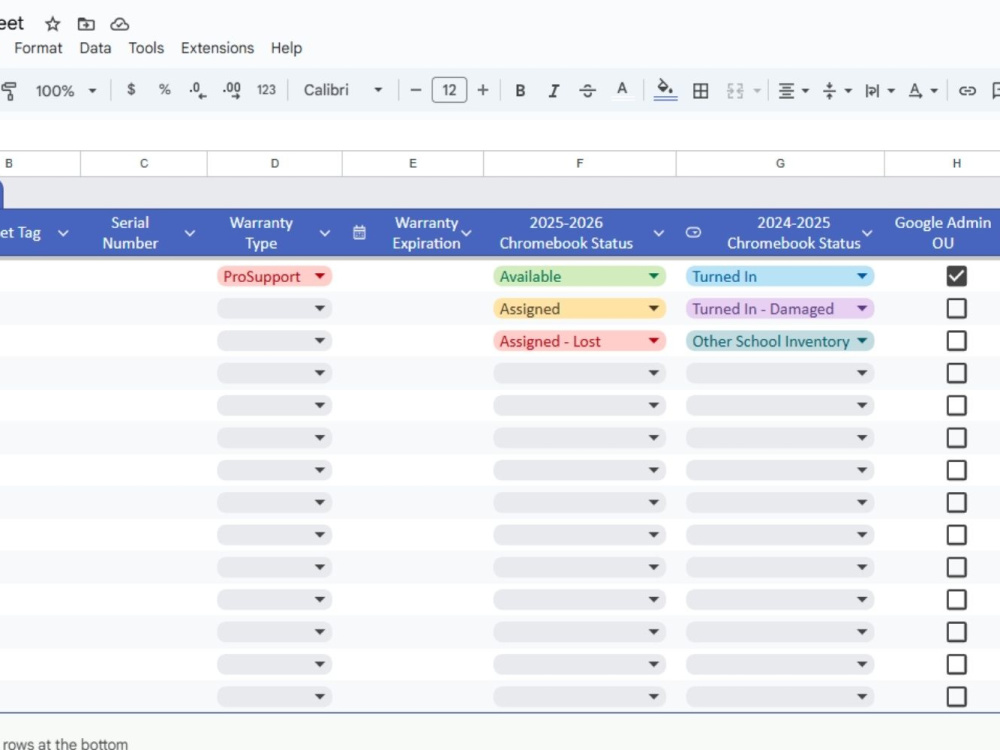Click the font size field showing 12
The height and width of the screenshot is (750, 1000).
449,90
